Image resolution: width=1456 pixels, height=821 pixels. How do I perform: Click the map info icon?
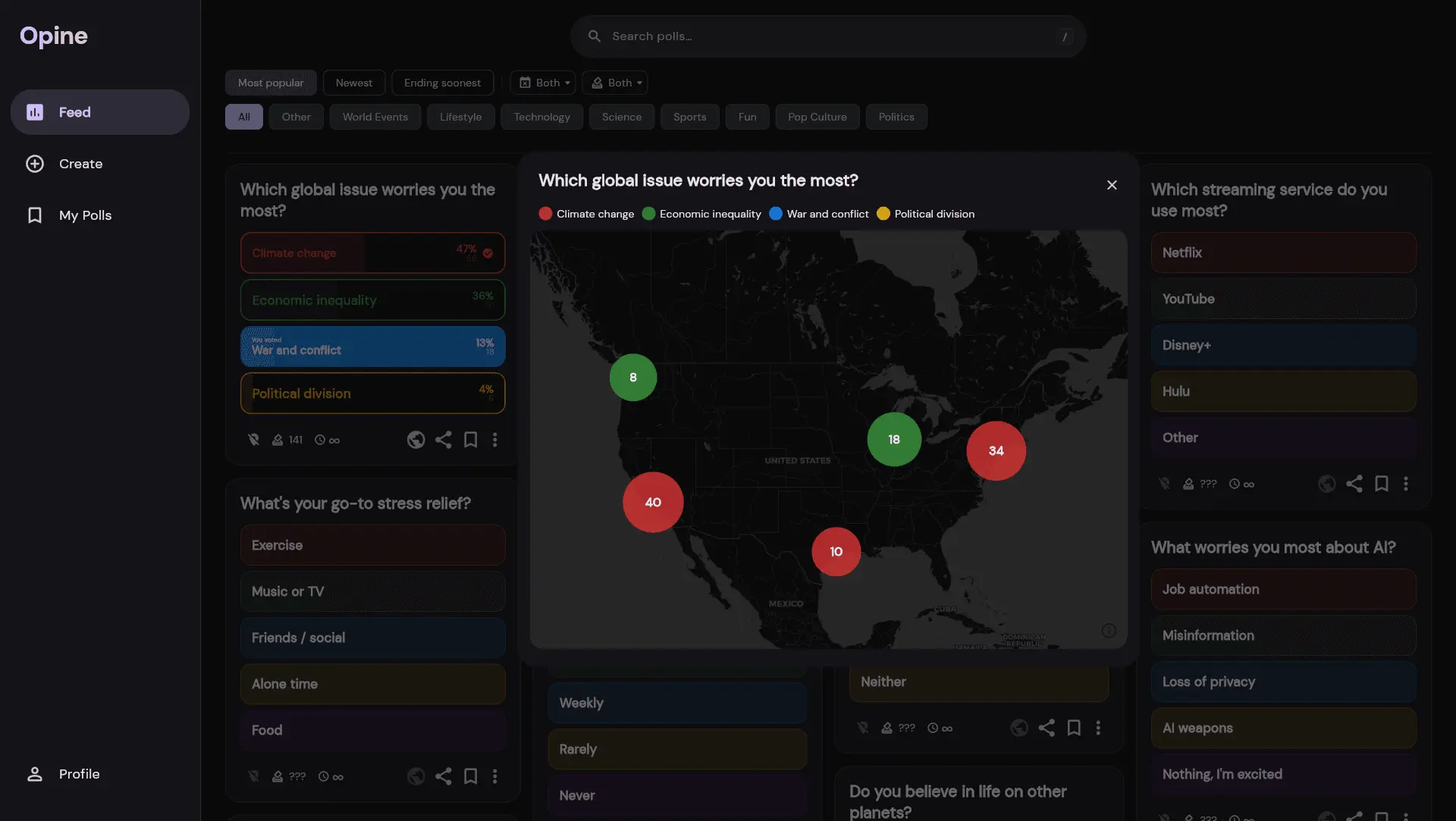(1109, 631)
